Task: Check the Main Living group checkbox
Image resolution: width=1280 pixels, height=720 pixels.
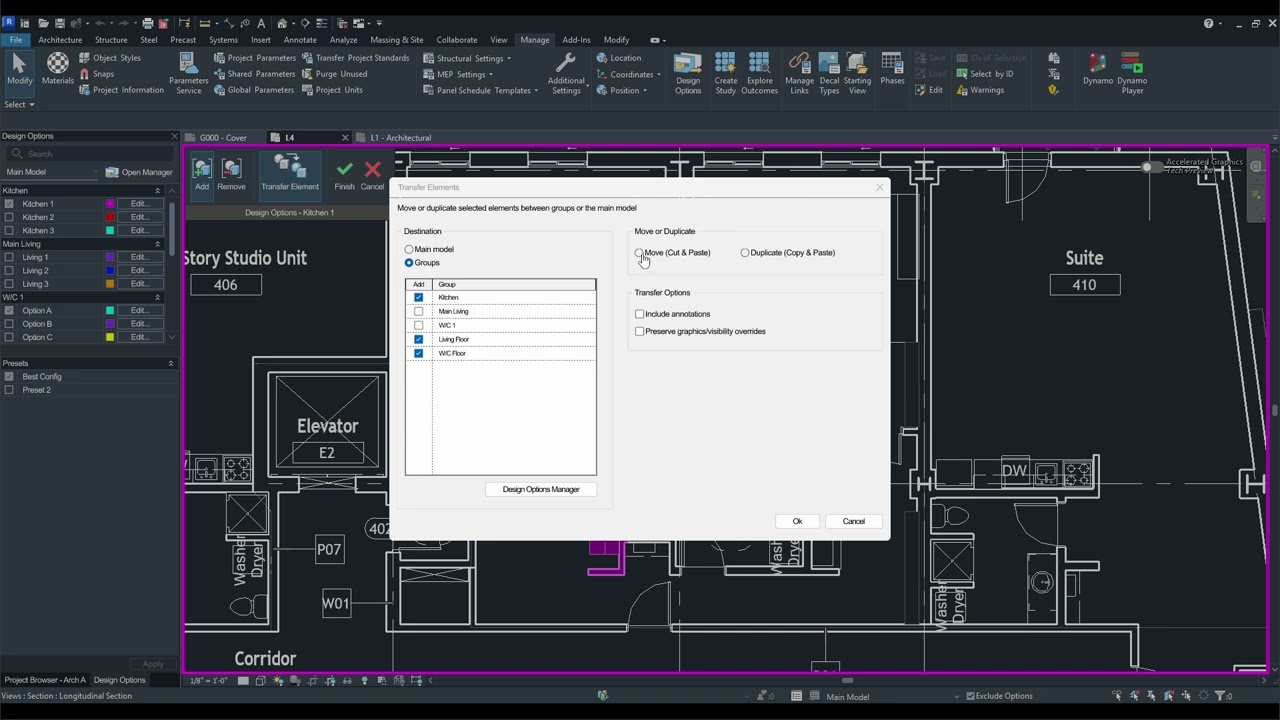Action: point(419,311)
